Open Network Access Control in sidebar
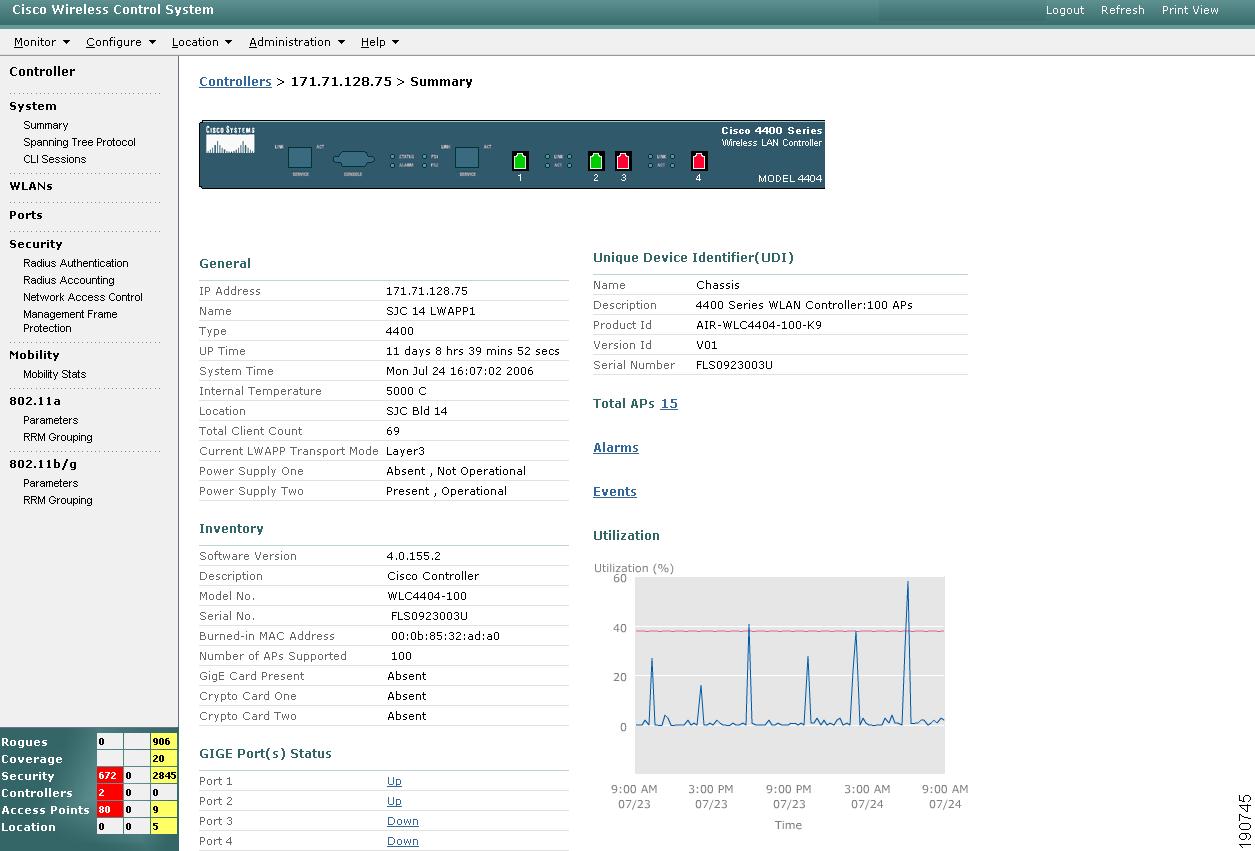The height and width of the screenshot is (851, 1255). (83, 297)
